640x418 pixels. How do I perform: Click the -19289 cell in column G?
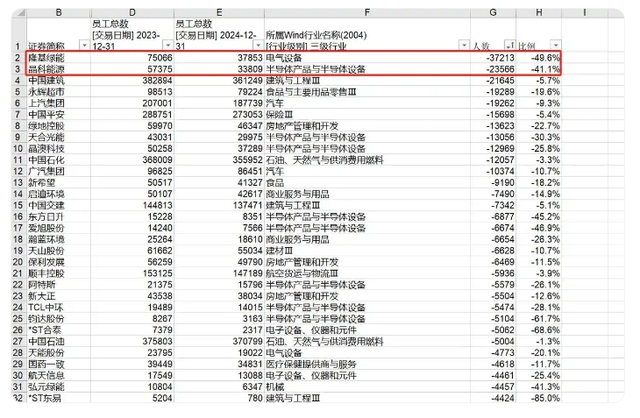tap(493, 92)
